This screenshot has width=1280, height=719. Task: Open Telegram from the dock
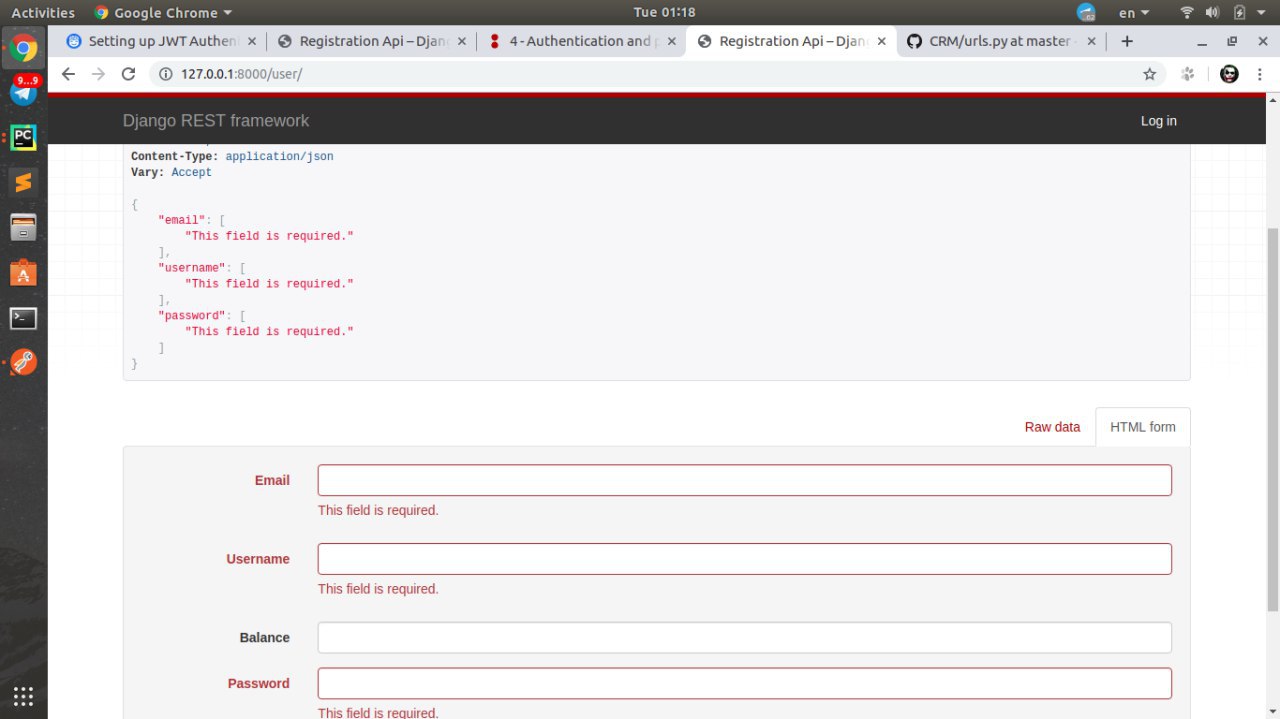[24, 92]
